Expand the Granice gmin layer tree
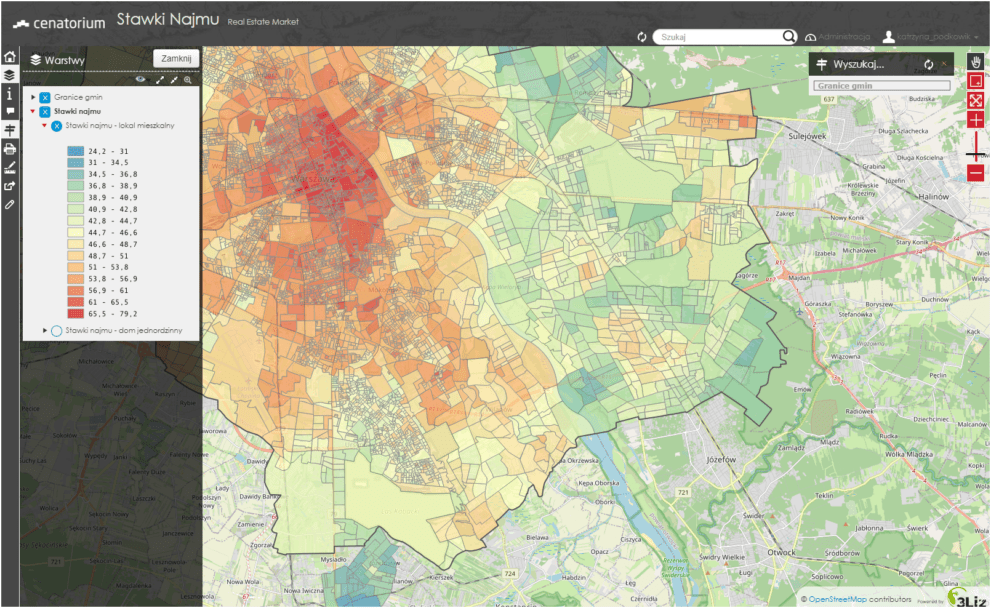 coord(33,97)
